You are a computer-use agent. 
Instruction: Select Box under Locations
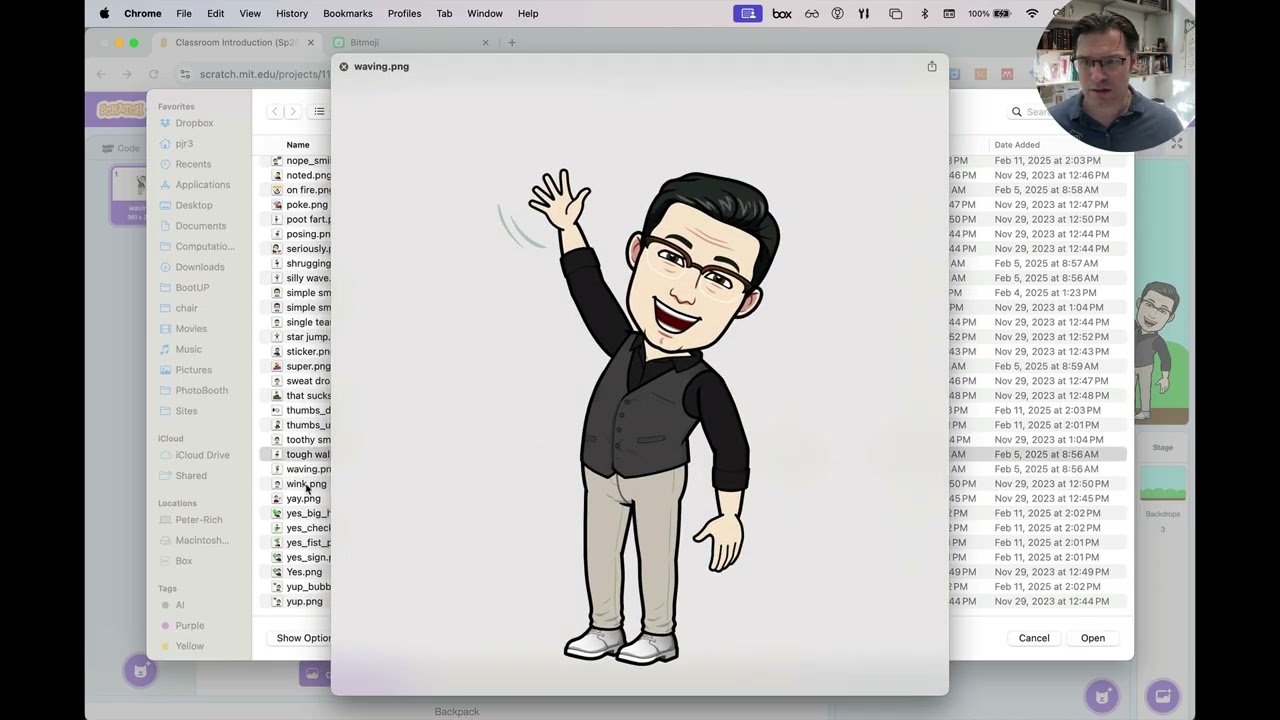(x=183, y=561)
